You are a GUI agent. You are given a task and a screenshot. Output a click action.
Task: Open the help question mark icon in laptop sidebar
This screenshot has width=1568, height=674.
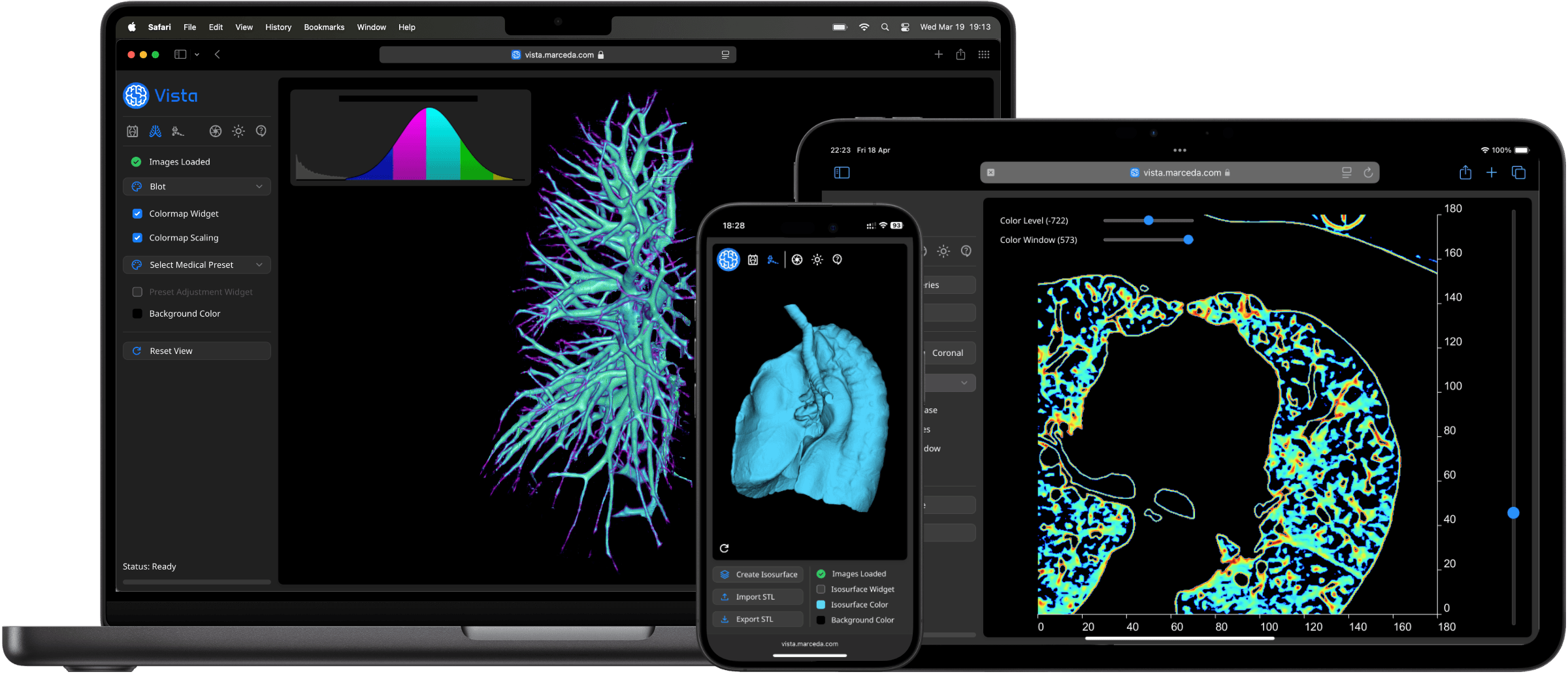click(x=261, y=131)
